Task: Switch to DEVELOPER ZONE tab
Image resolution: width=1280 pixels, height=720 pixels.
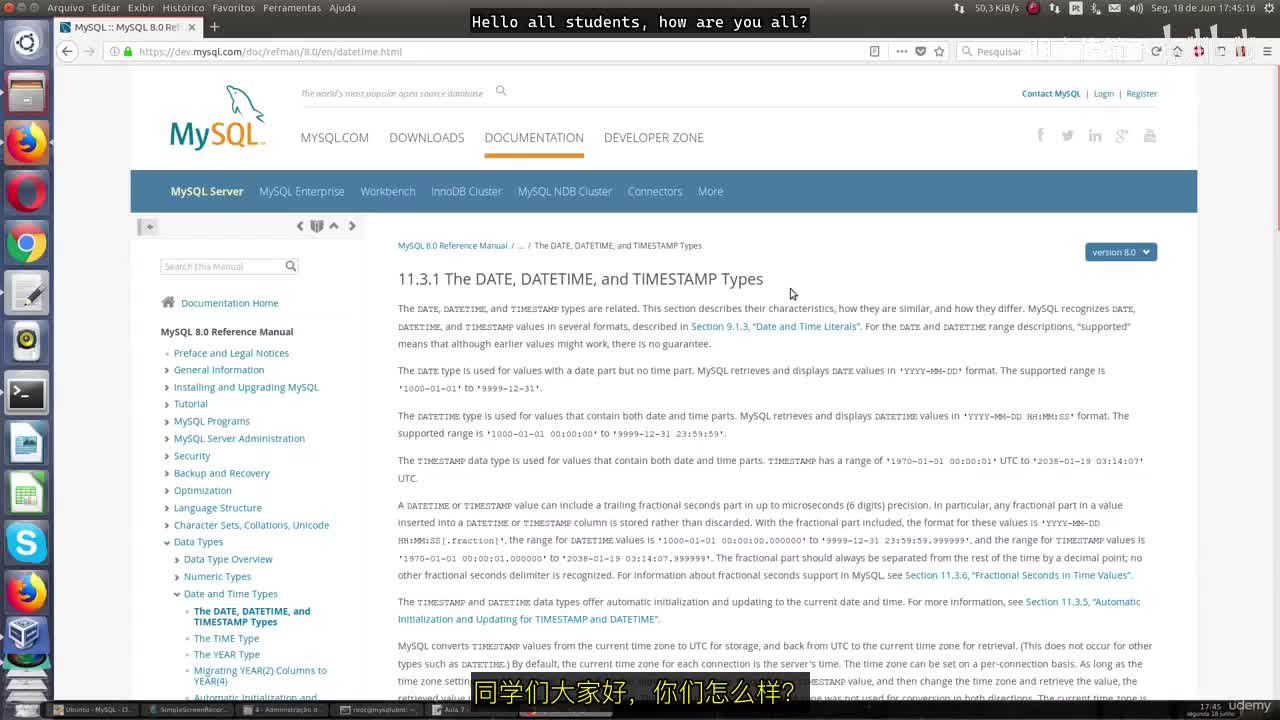Action: tap(654, 137)
